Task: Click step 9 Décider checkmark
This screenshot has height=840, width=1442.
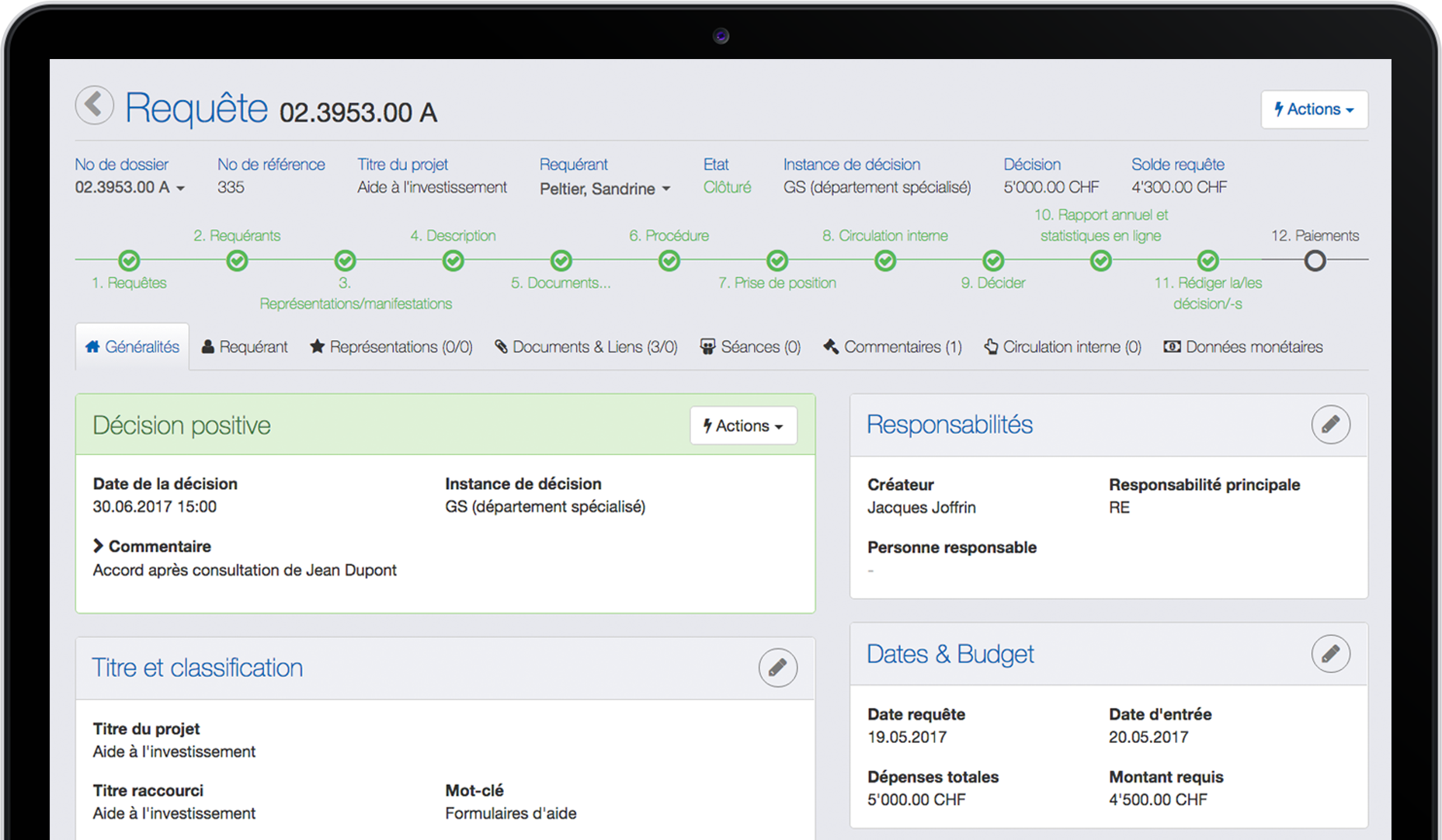Action: tap(992, 260)
